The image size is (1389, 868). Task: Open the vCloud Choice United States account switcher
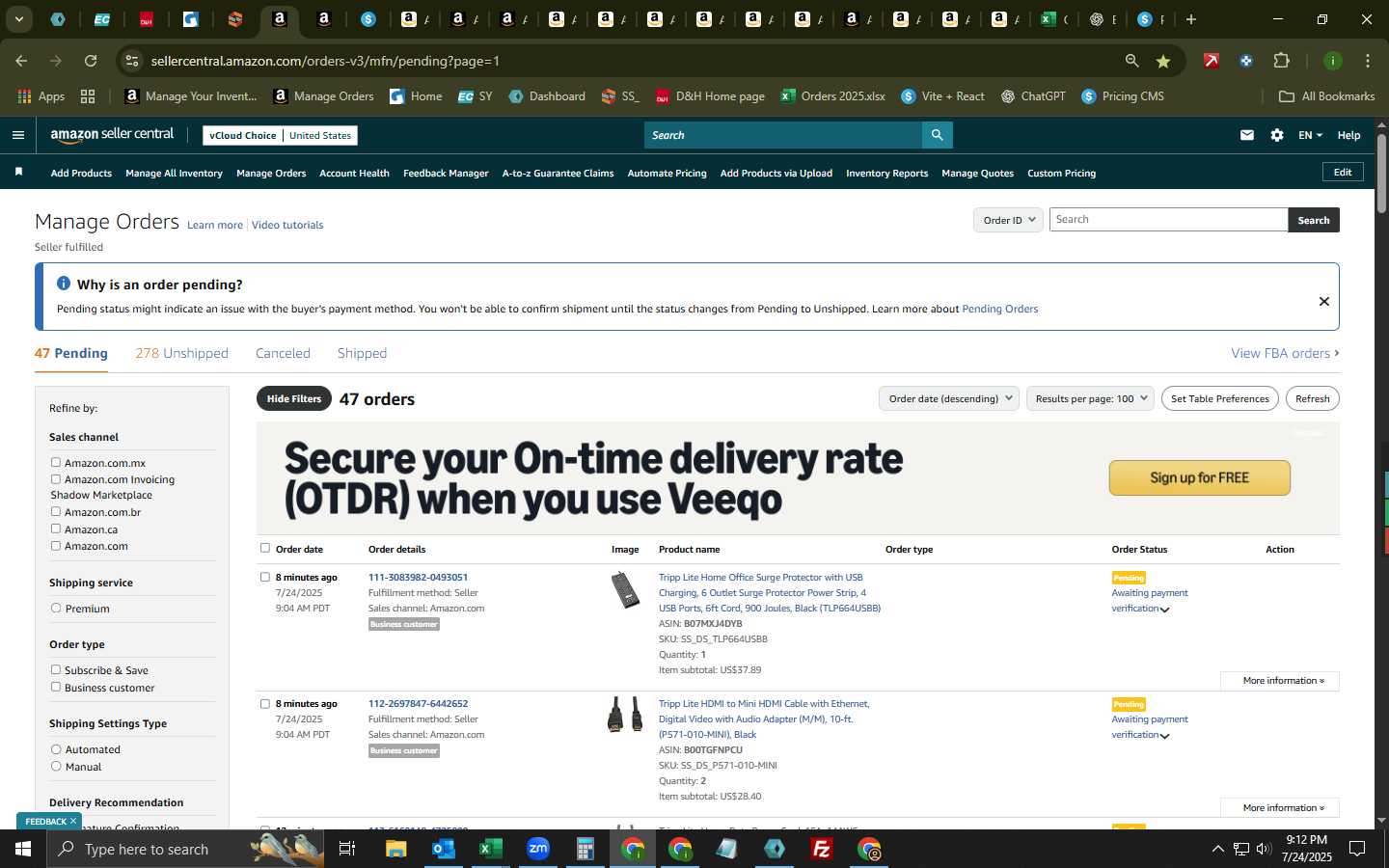280,136
